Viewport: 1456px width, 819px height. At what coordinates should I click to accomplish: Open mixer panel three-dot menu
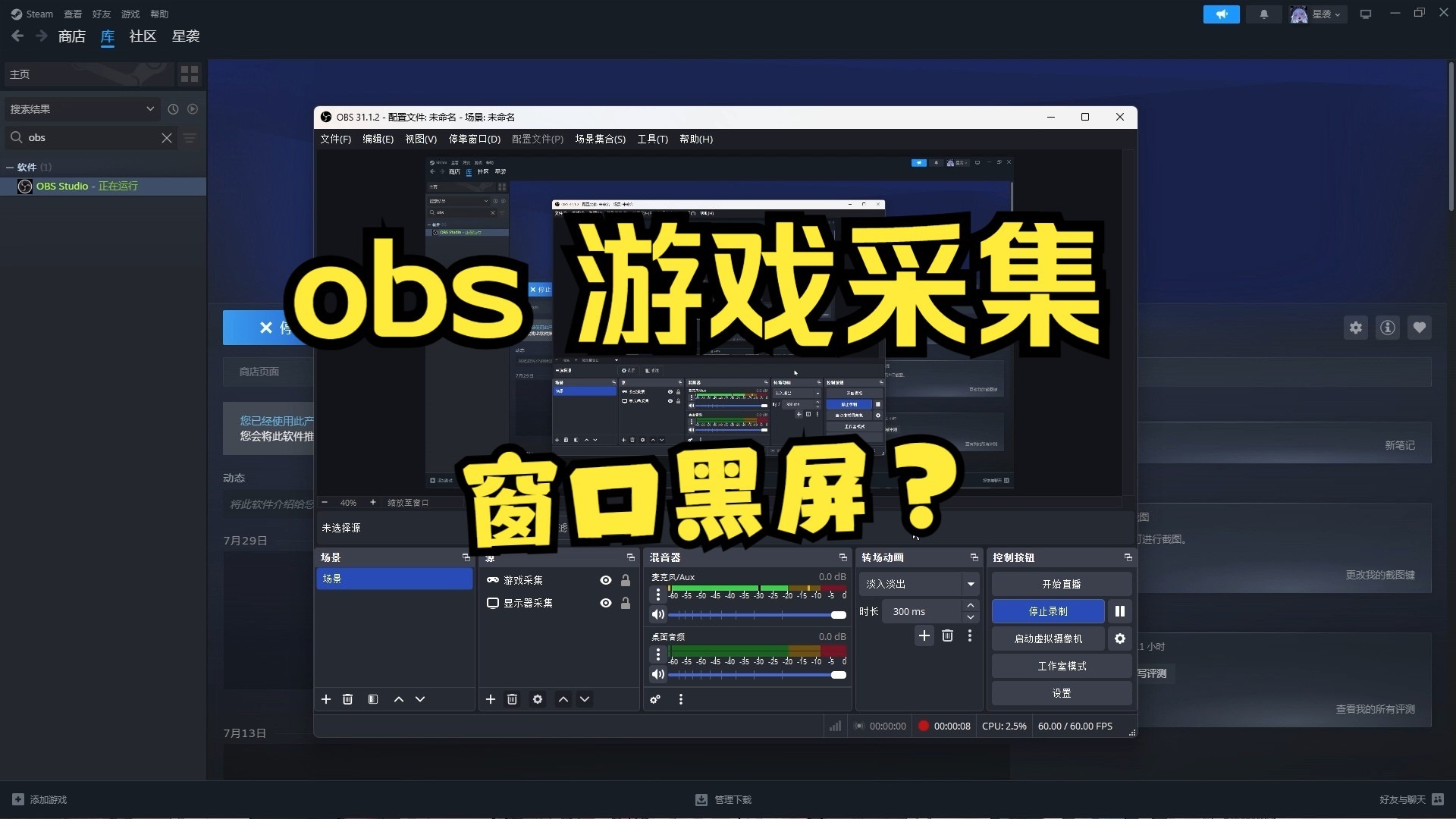tap(681, 699)
